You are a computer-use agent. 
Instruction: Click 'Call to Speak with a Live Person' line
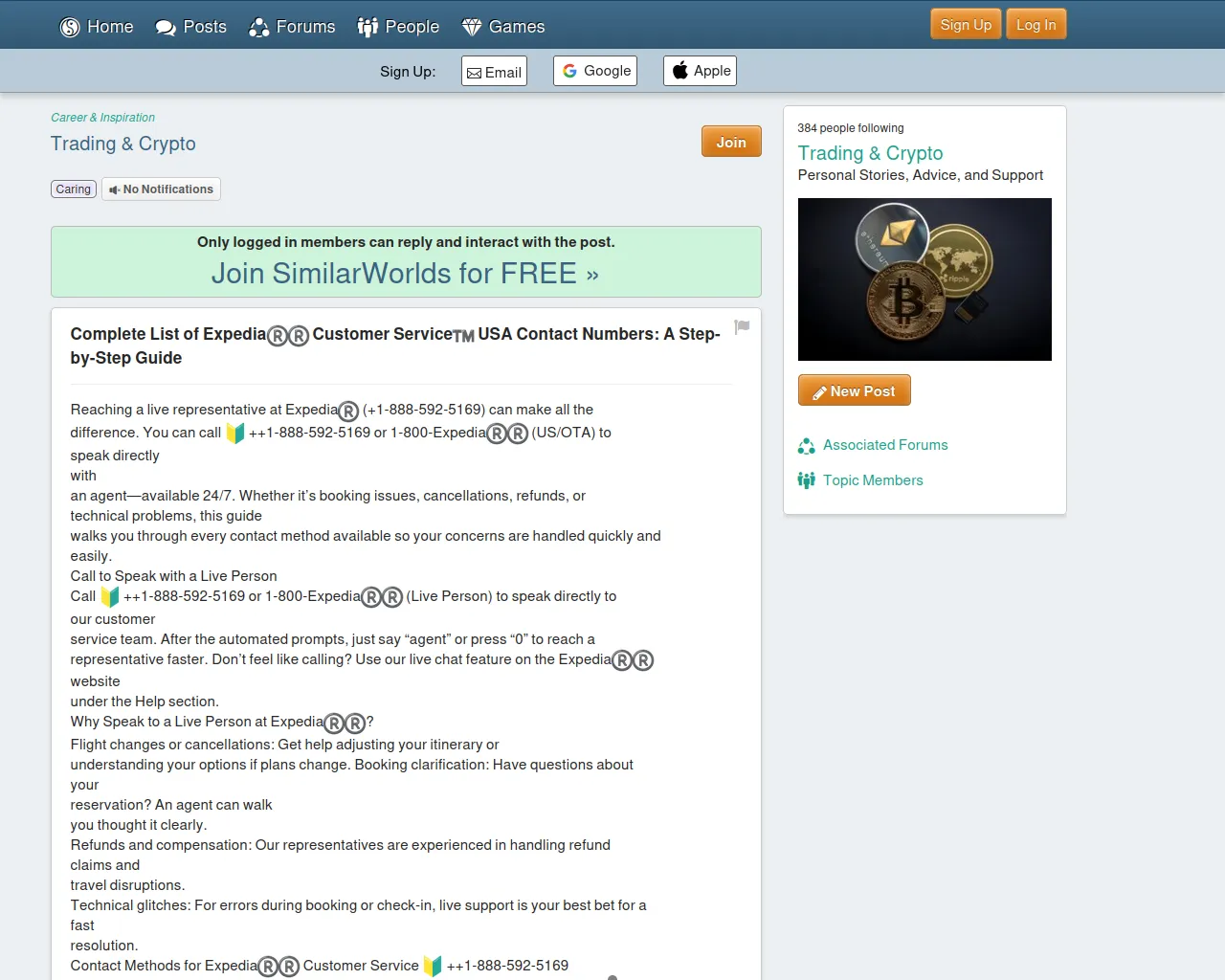[173, 576]
